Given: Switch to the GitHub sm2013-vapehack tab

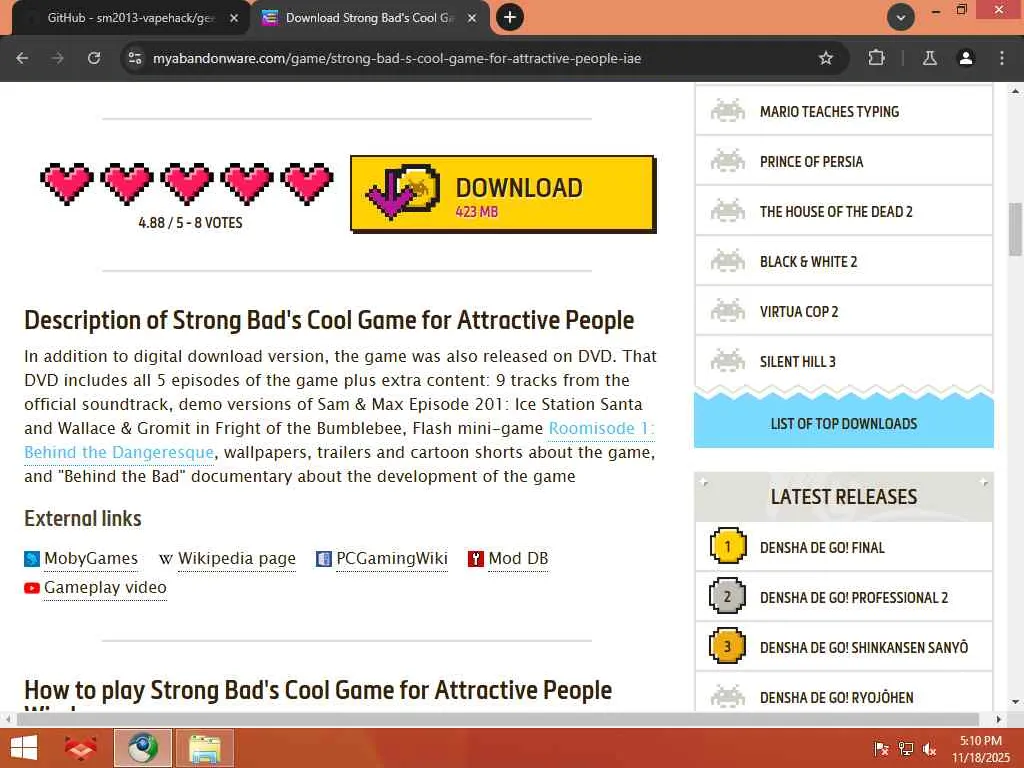Looking at the screenshot, I should pyautogui.click(x=131, y=18).
